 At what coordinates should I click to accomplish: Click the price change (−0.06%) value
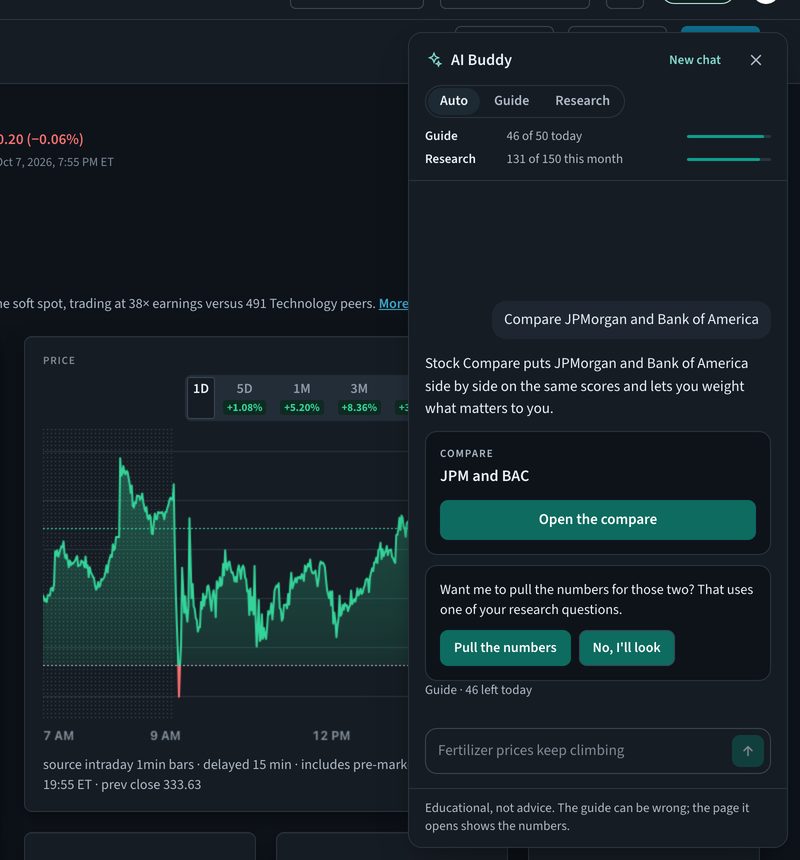pyautogui.click(x=55, y=139)
